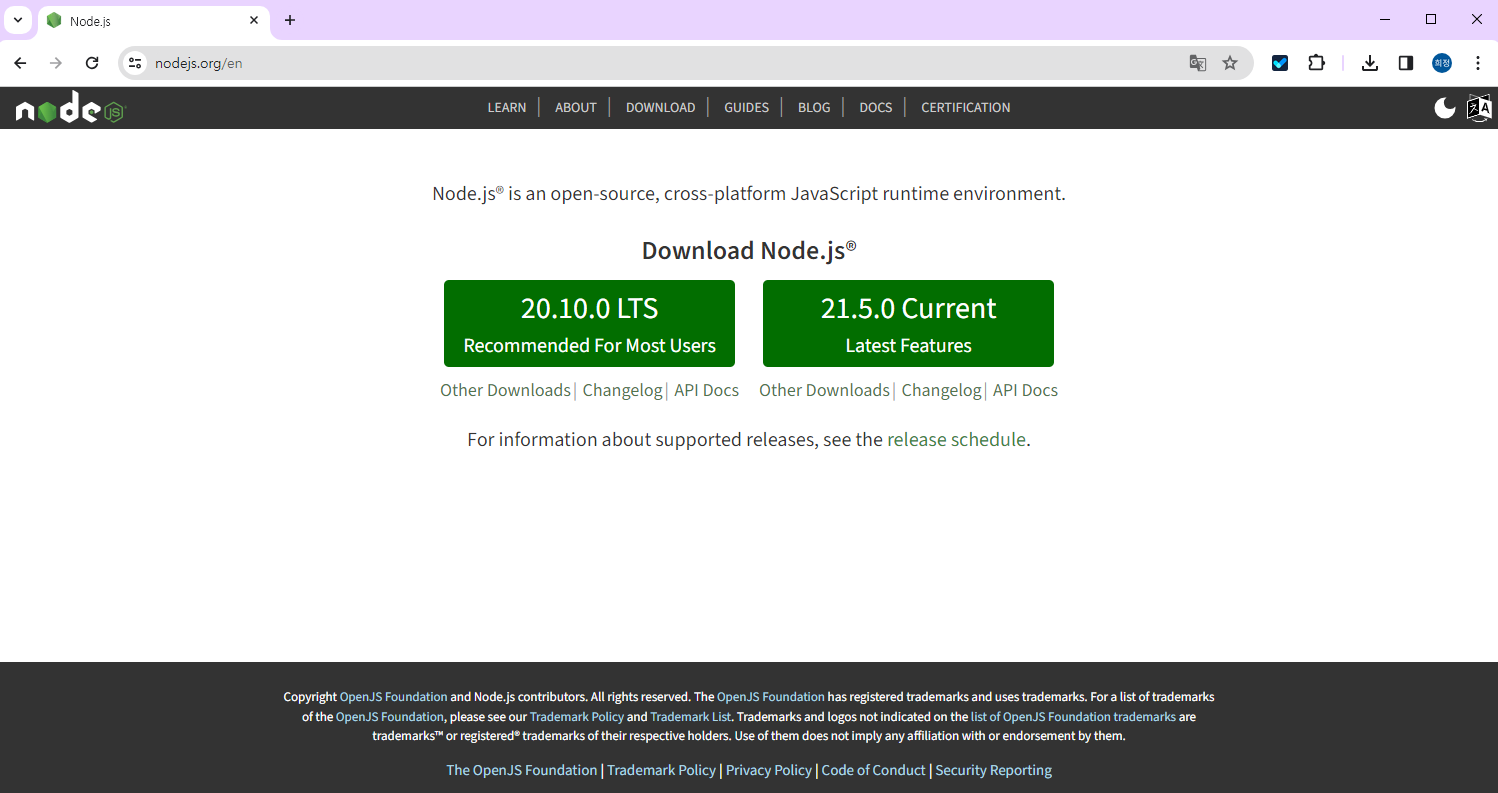Viewport: 1498px width, 793px height.
Task: Maximize the Chrome window
Action: [1431, 20]
